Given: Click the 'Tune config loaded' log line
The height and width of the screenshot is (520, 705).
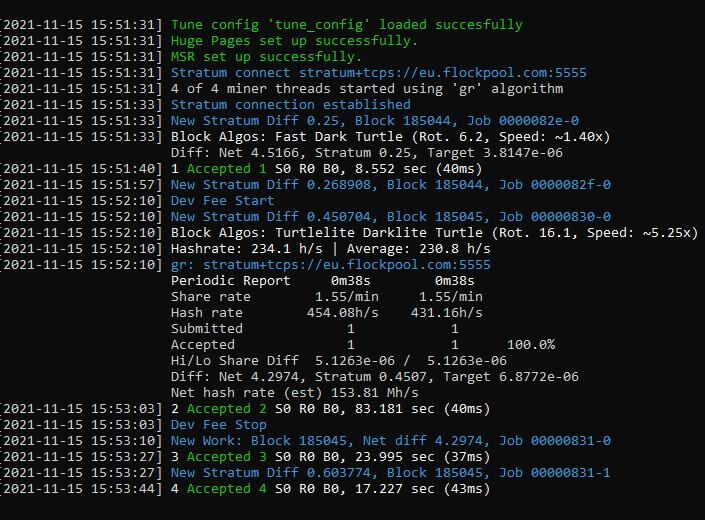Looking at the screenshot, I should [x=347, y=25].
